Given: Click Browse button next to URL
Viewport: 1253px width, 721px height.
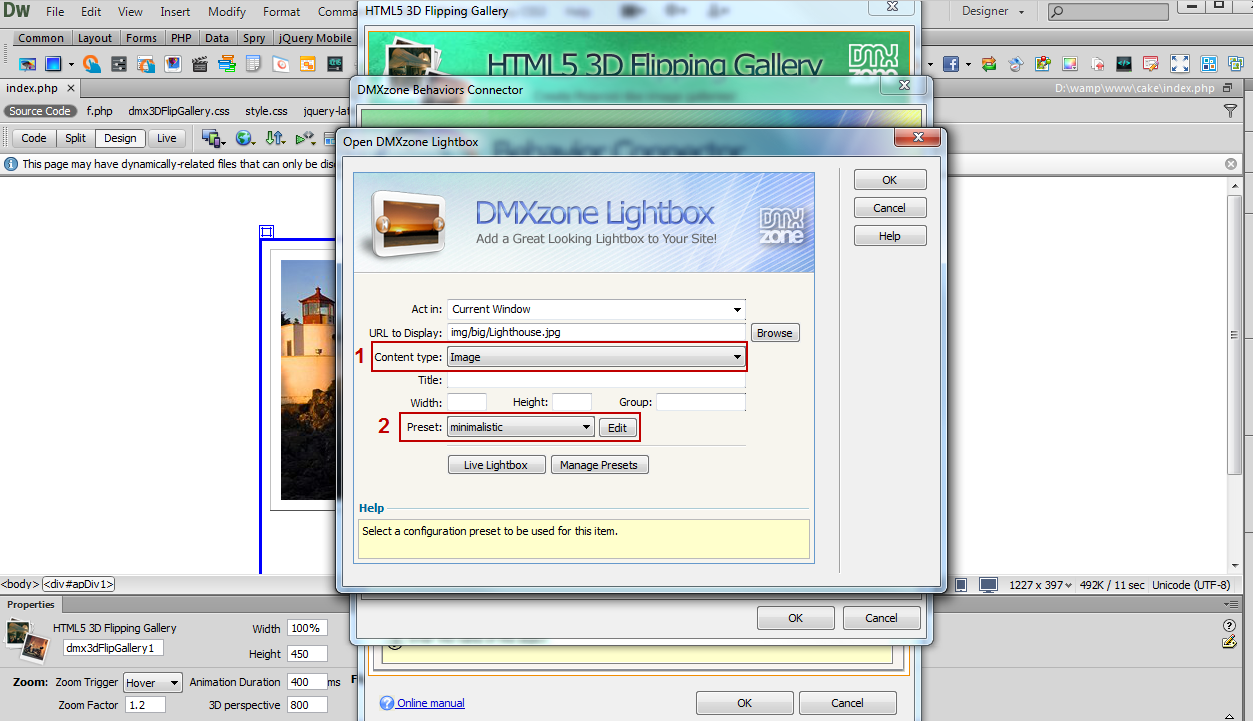Looking at the screenshot, I should click(774, 333).
